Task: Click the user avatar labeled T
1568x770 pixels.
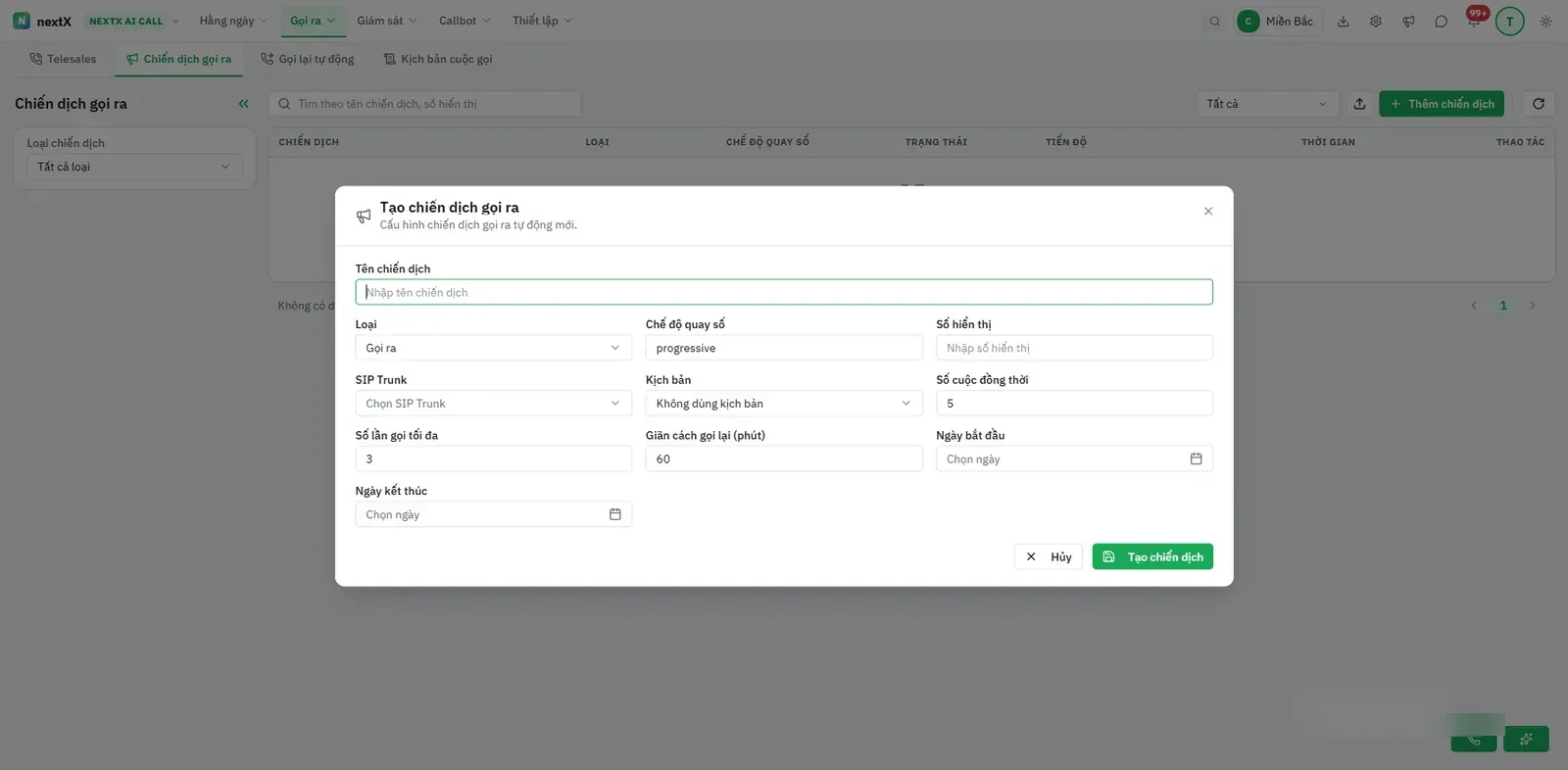Action: 1509,22
